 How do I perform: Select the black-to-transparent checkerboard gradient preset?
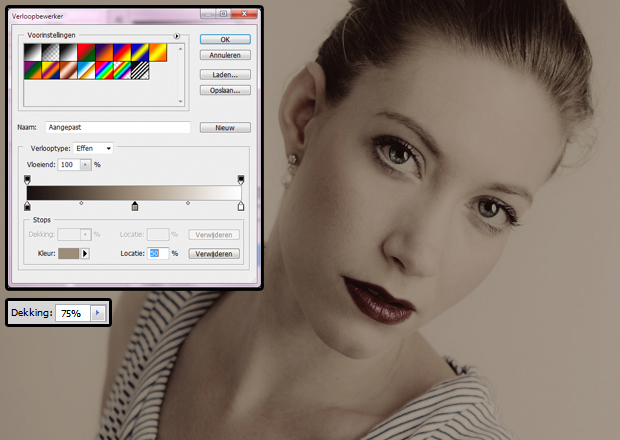click(x=51, y=53)
